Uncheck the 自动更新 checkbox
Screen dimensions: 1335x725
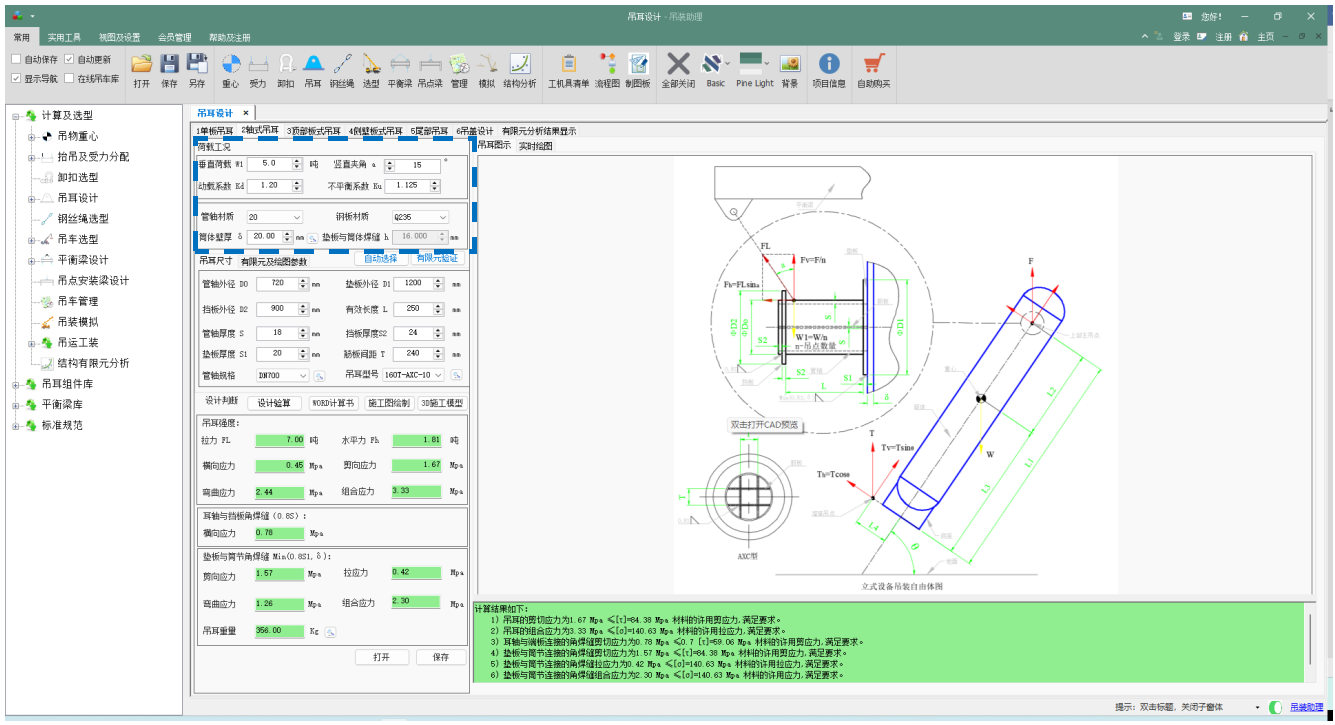point(69,59)
